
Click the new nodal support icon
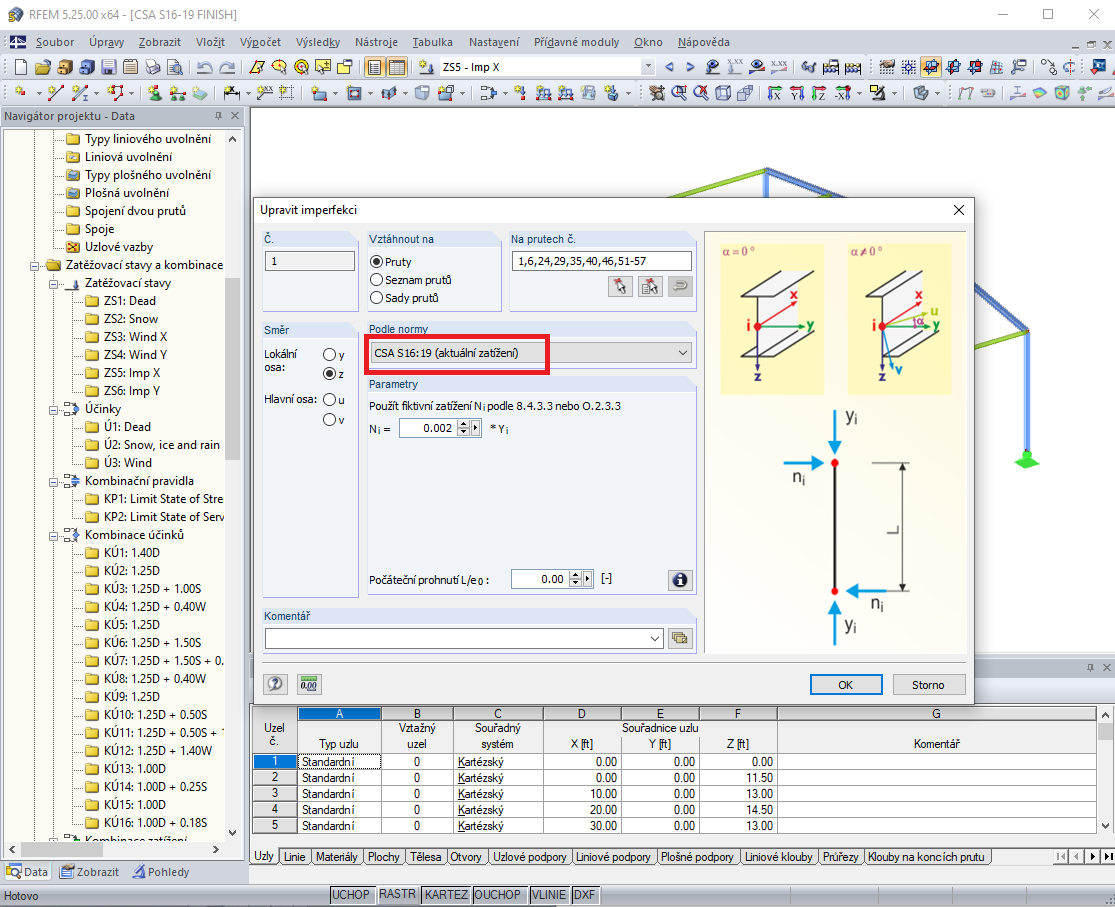154,92
